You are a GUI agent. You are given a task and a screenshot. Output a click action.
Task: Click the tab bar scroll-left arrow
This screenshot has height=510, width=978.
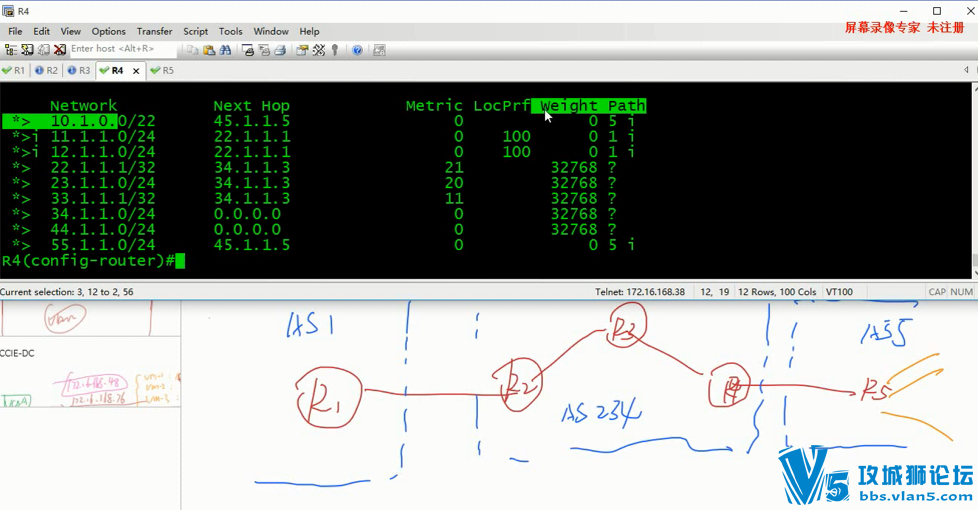click(966, 70)
